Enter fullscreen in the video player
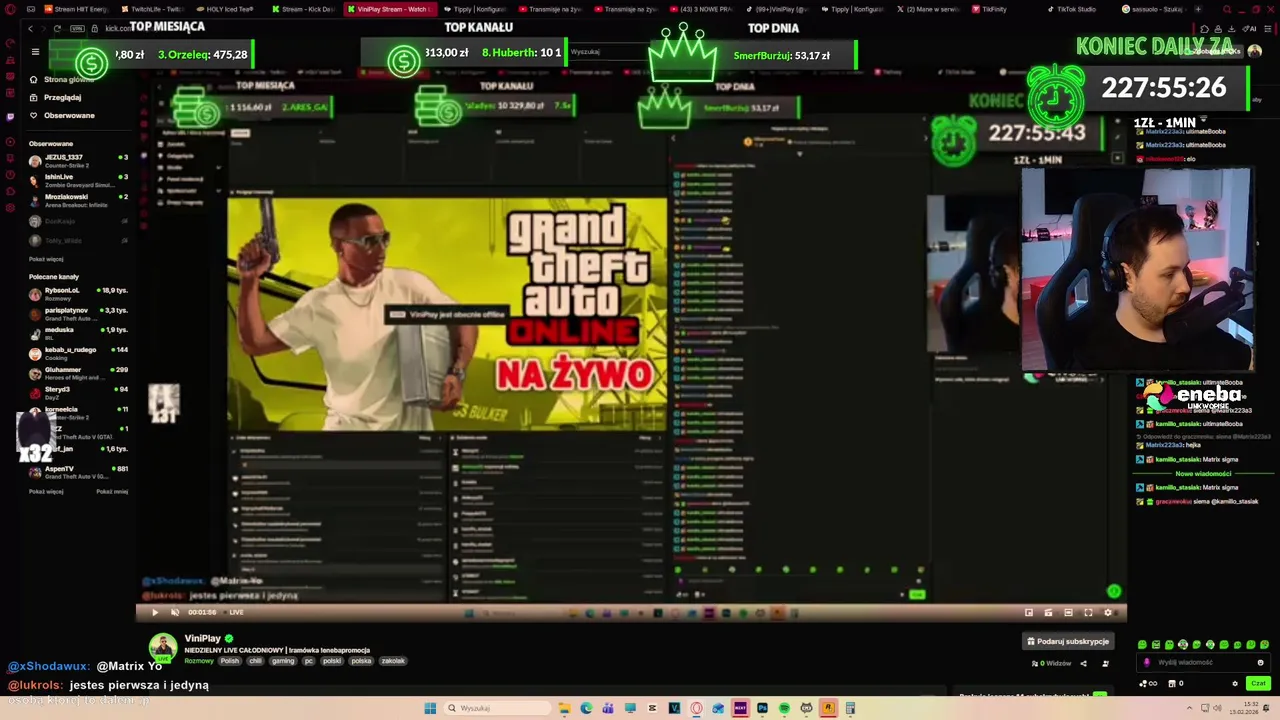This screenshot has width=1280, height=720. [x=1088, y=612]
